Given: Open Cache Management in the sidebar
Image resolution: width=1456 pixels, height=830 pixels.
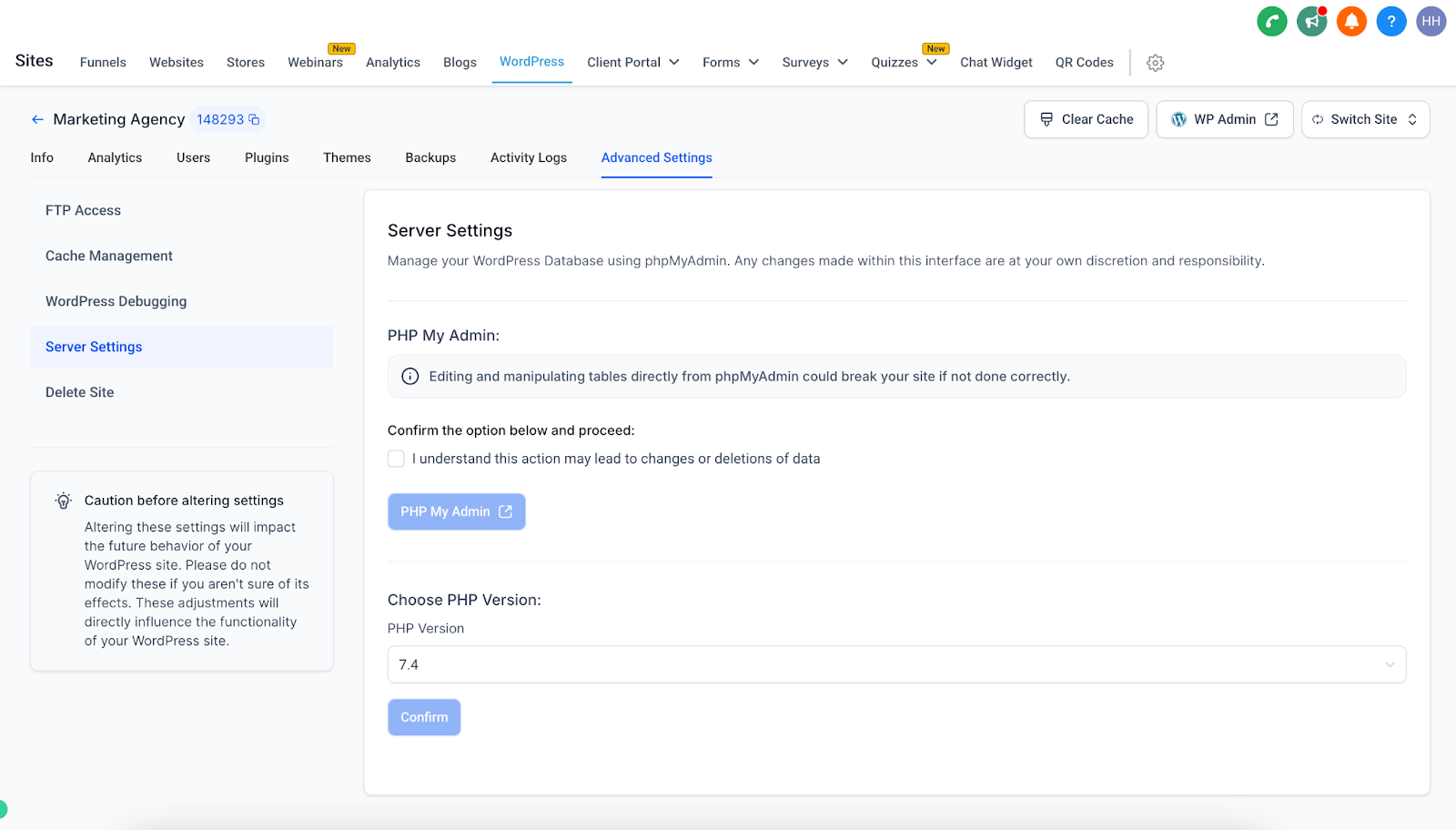Looking at the screenshot, I should tap(182, 256).
